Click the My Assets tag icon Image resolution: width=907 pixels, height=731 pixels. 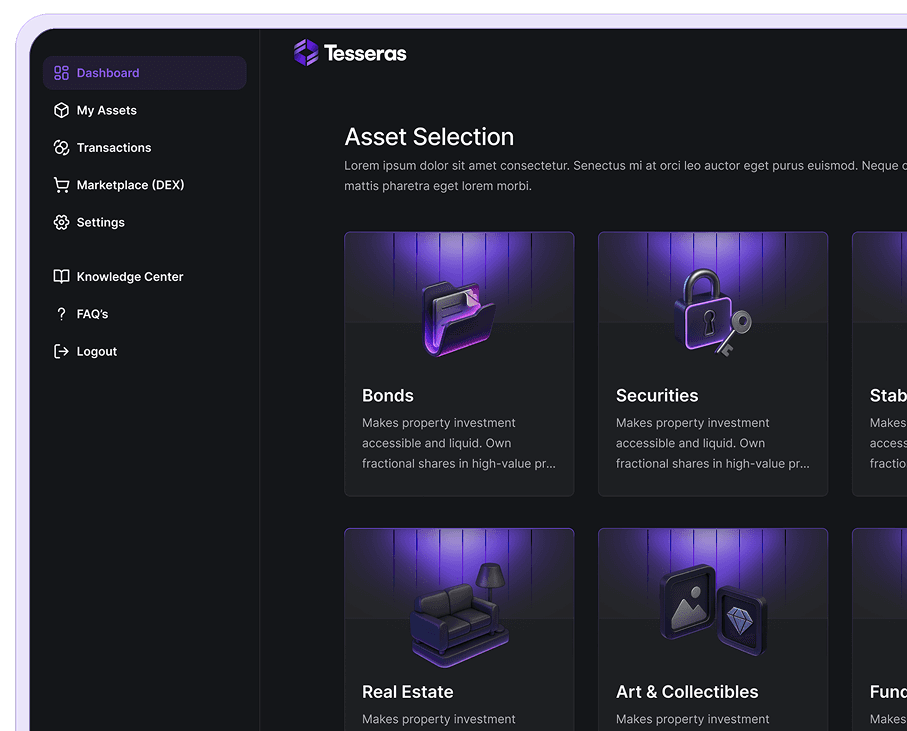(60, 110)
